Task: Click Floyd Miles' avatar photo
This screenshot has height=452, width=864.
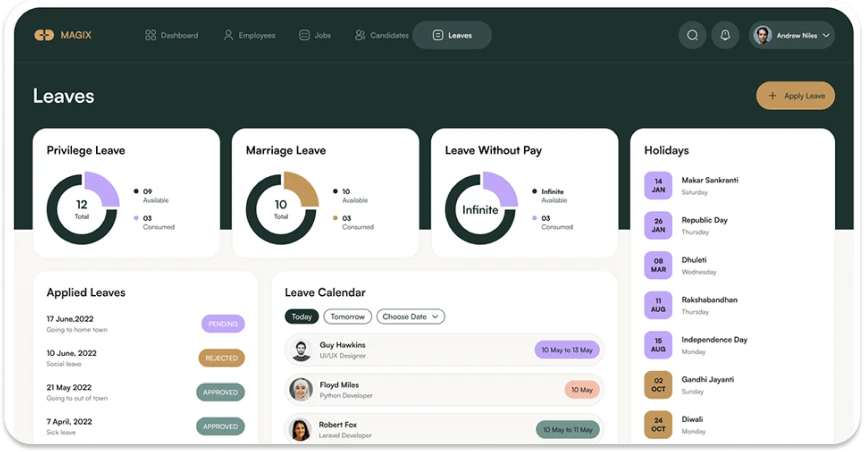Action: [301, 389]
